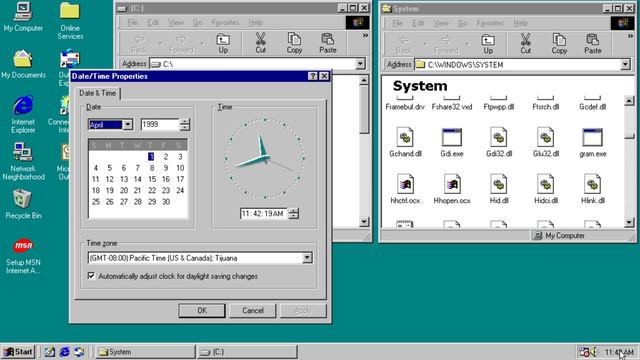Open File menu in the C: window
The height and width of the screenshot is (360, 640).
coord(132,22)
